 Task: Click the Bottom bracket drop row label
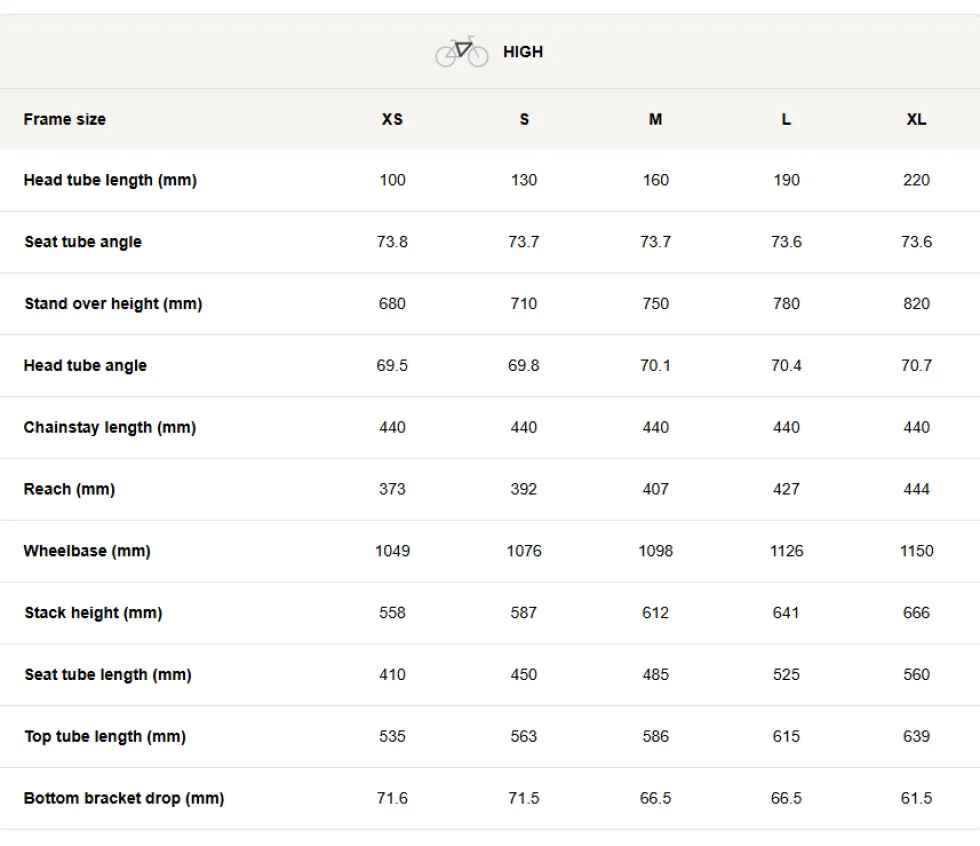tap(124, 799)
